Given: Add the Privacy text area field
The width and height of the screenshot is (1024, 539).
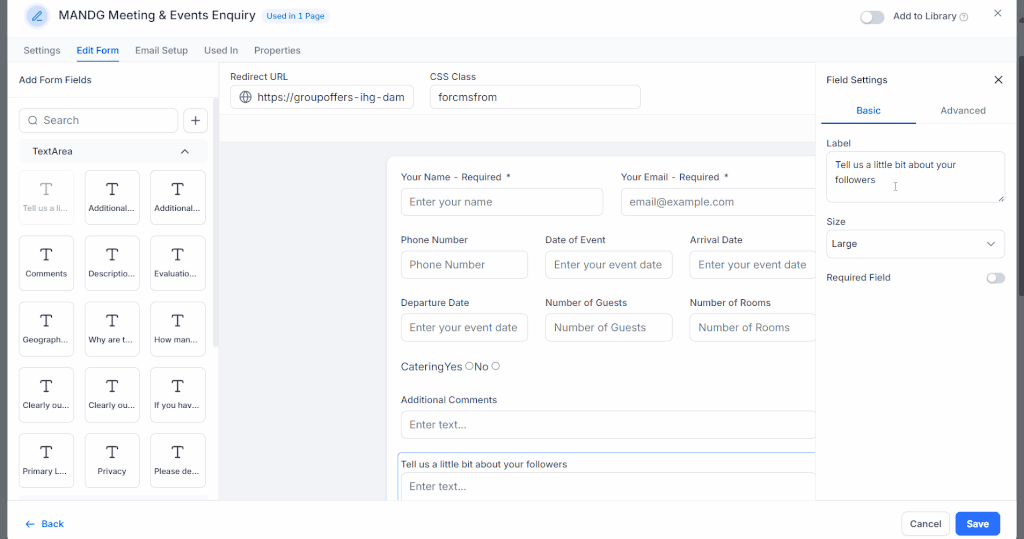Looking at the screenshot, I should (112, 460).
